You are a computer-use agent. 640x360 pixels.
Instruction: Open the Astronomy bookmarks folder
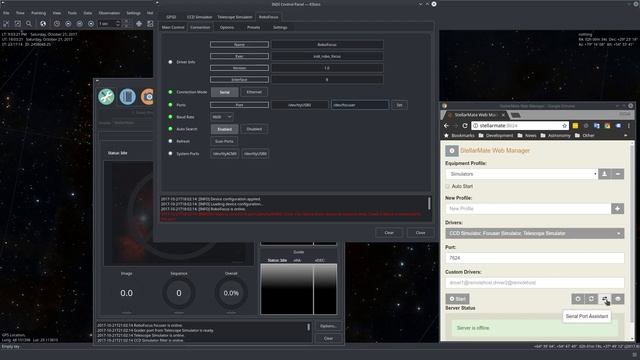coord(556,136)
